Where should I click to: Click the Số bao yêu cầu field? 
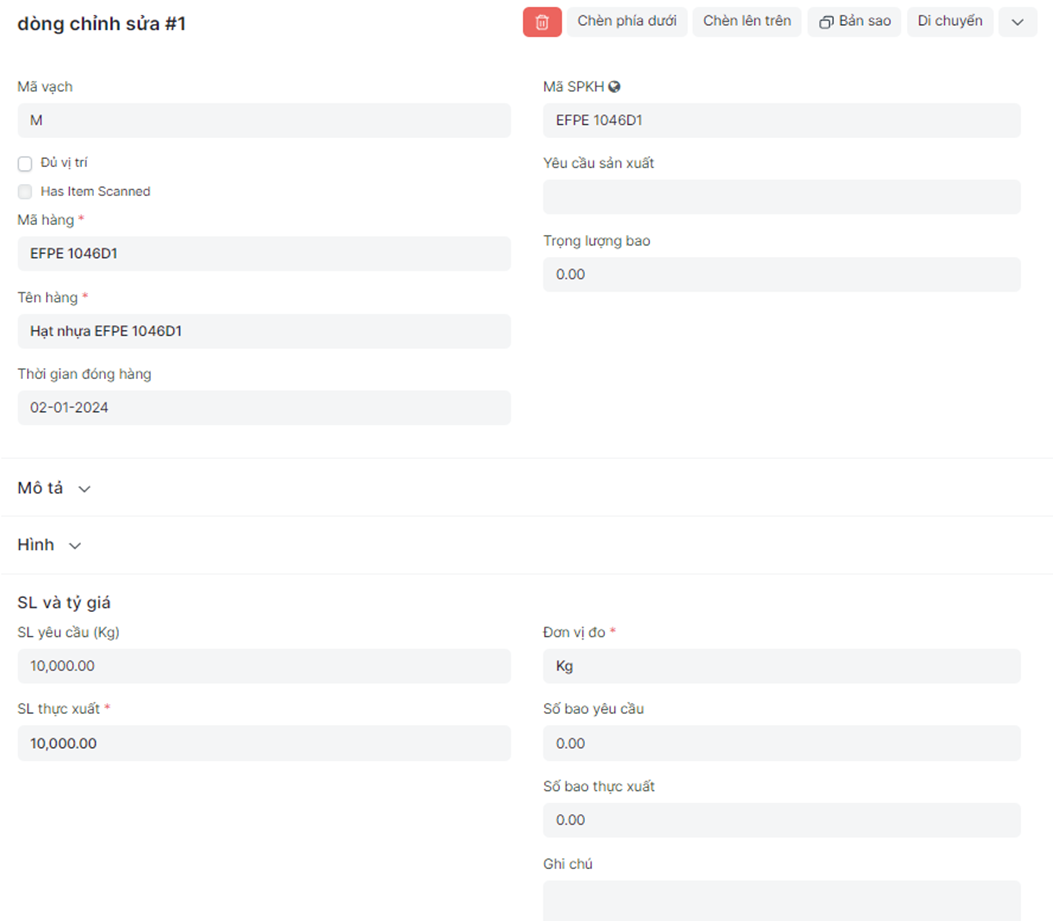(781, 744)
